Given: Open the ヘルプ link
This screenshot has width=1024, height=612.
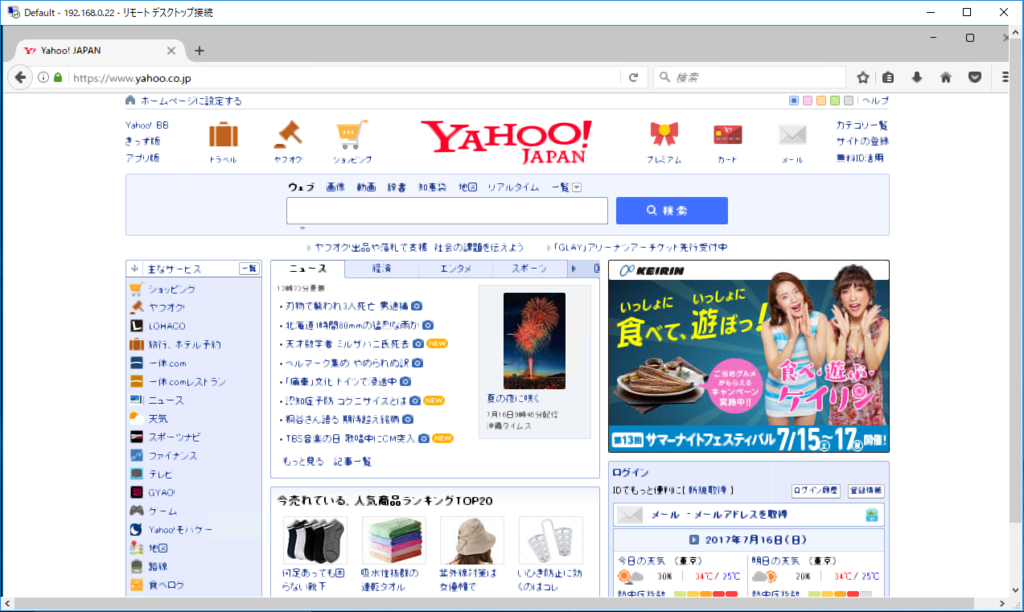Looking at the screenshot, I should pos(875,101).
